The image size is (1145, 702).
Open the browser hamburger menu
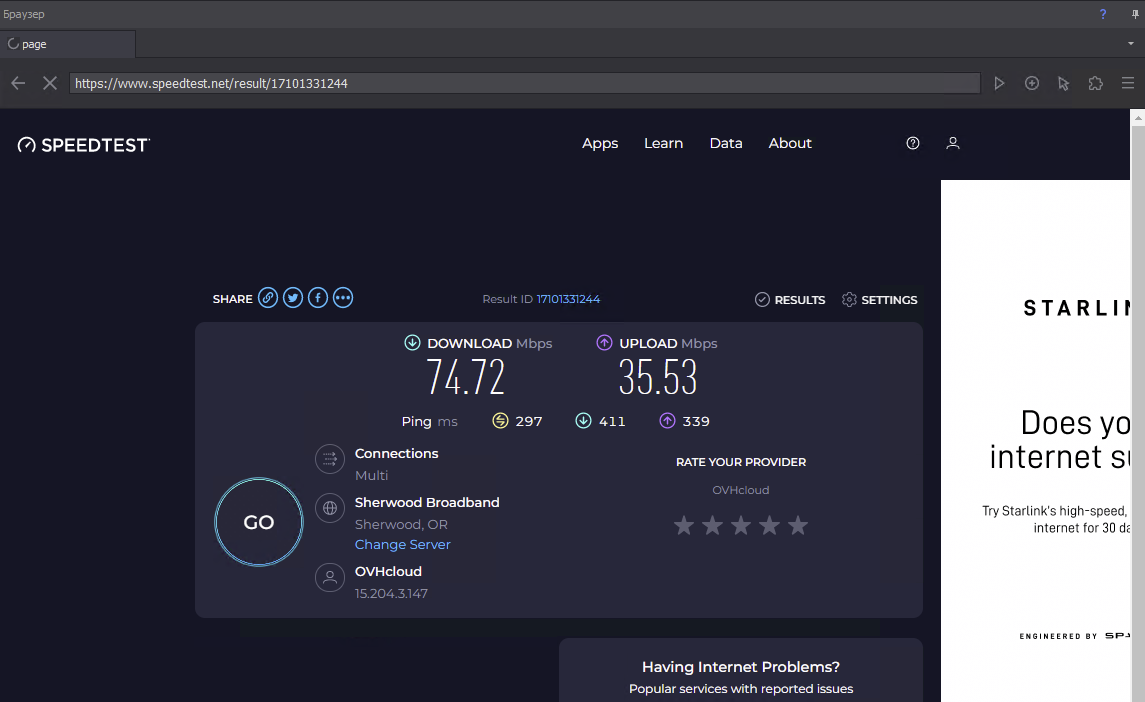click(1128, 83)
